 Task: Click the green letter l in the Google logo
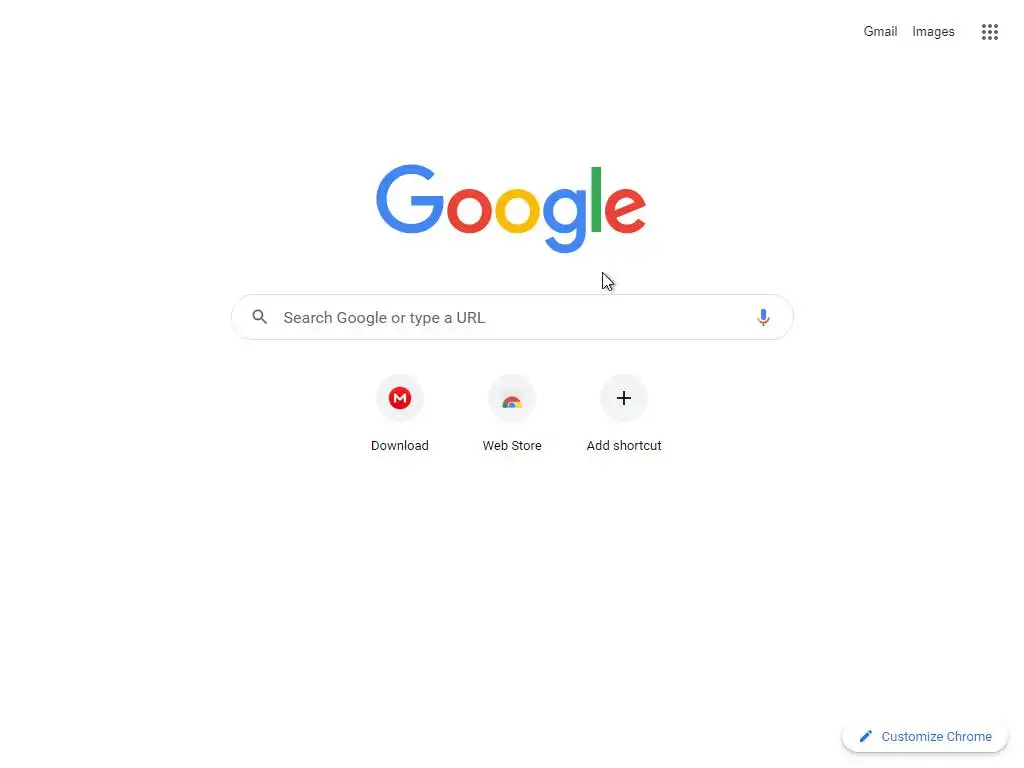click(596, 199)
